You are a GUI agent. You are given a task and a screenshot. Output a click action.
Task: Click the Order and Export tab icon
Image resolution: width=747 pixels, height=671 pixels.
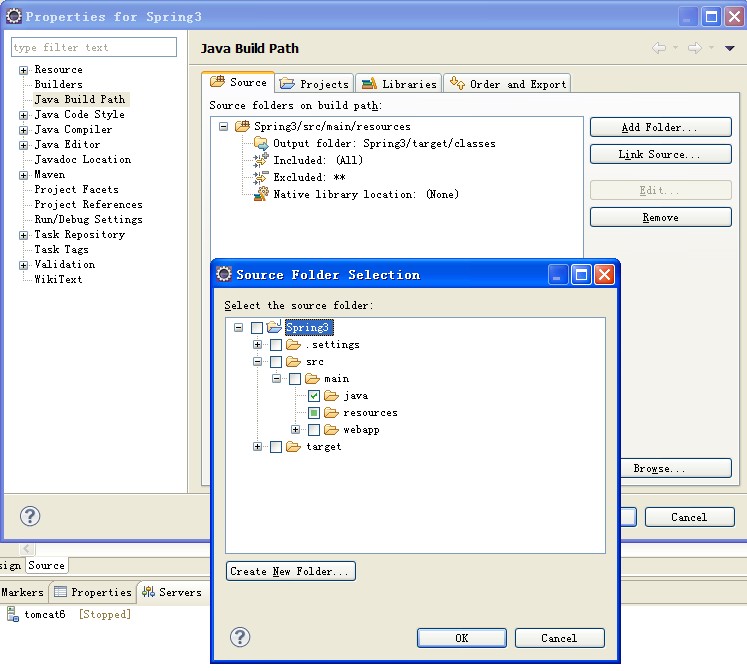pos(457,83)
